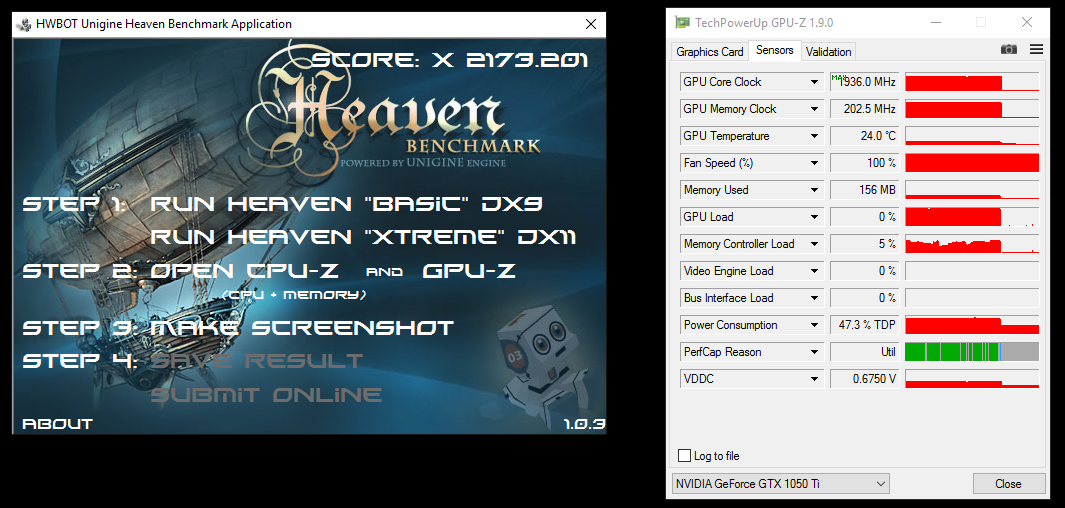Close the GPU-Z window with X
This screenshot has width=1065, height=508.
coord(1026,22)
